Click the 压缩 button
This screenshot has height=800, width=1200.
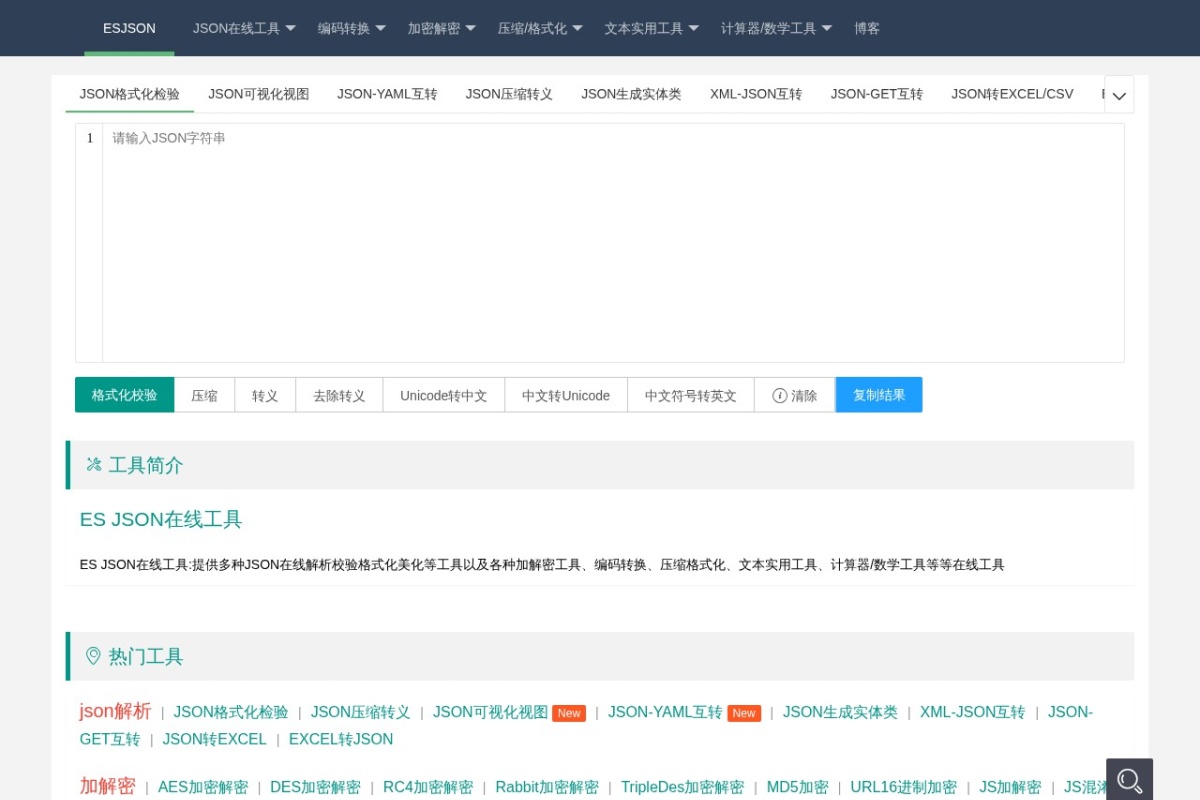[x=205, y=395]
